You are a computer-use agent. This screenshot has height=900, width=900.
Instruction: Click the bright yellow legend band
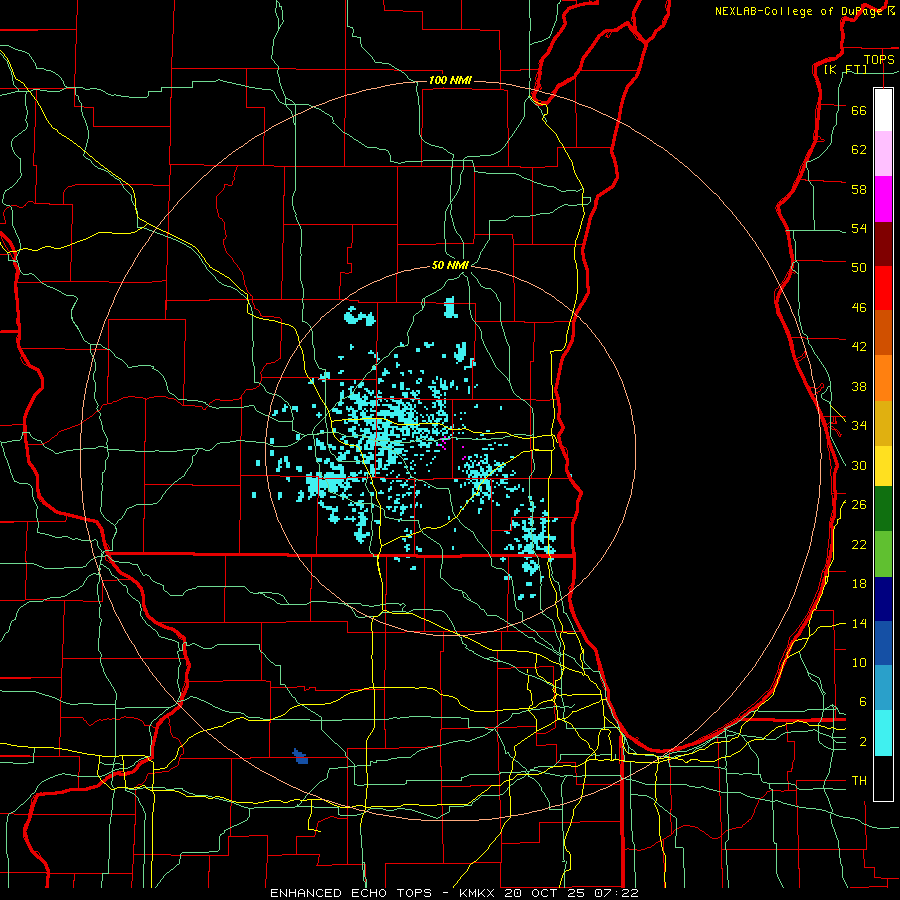tap(883, 466)
